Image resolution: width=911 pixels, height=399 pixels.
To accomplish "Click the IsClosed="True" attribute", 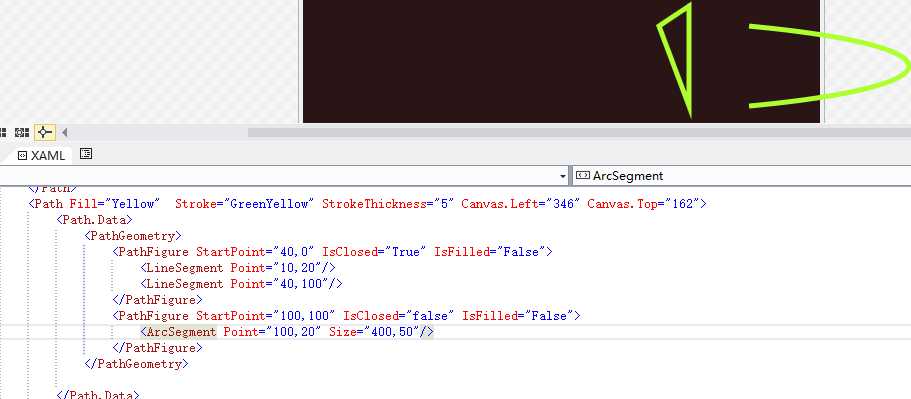I will click(374, 252).
